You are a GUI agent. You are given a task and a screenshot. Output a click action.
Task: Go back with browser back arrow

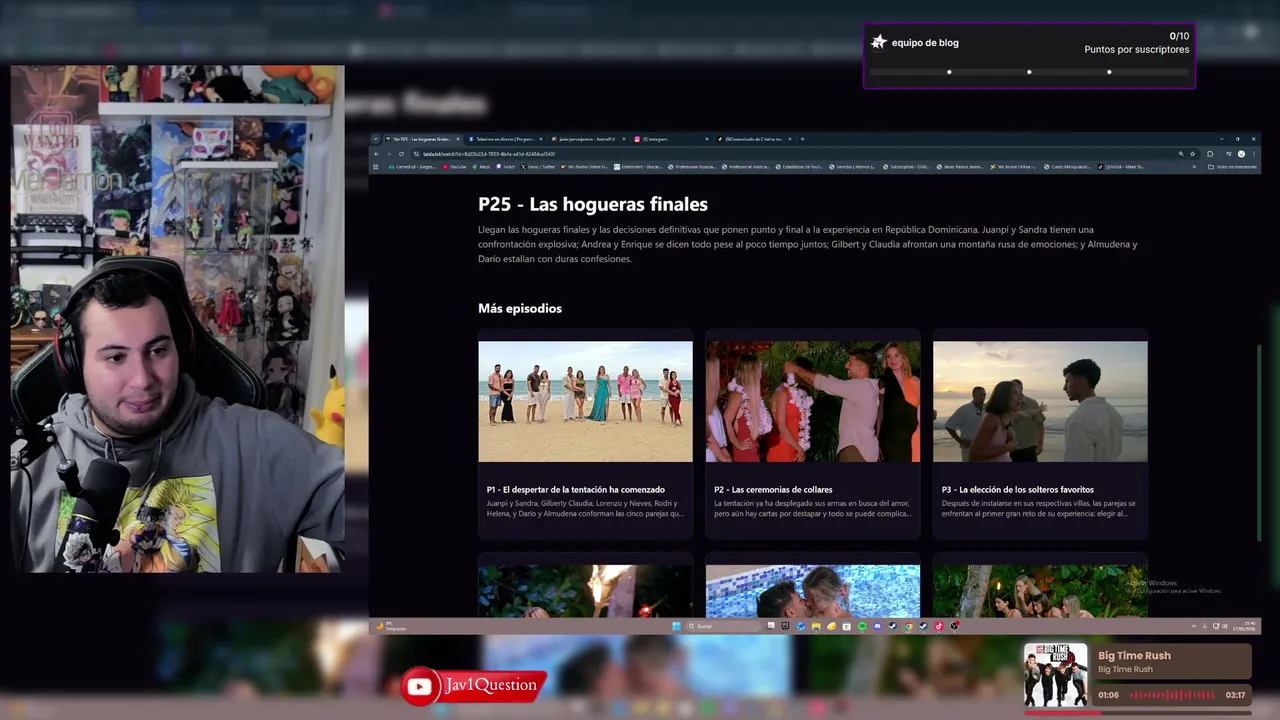376,154
